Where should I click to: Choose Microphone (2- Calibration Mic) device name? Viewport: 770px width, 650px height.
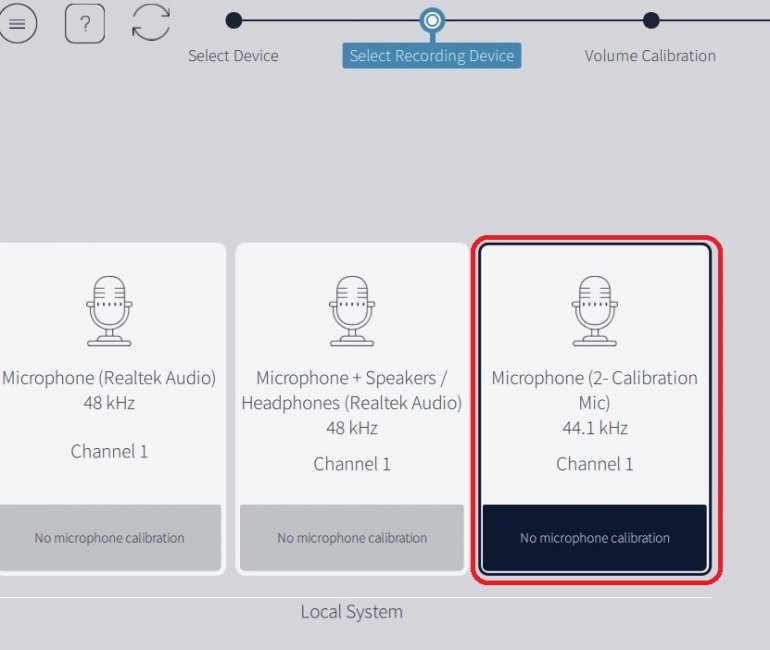[594, 390]
